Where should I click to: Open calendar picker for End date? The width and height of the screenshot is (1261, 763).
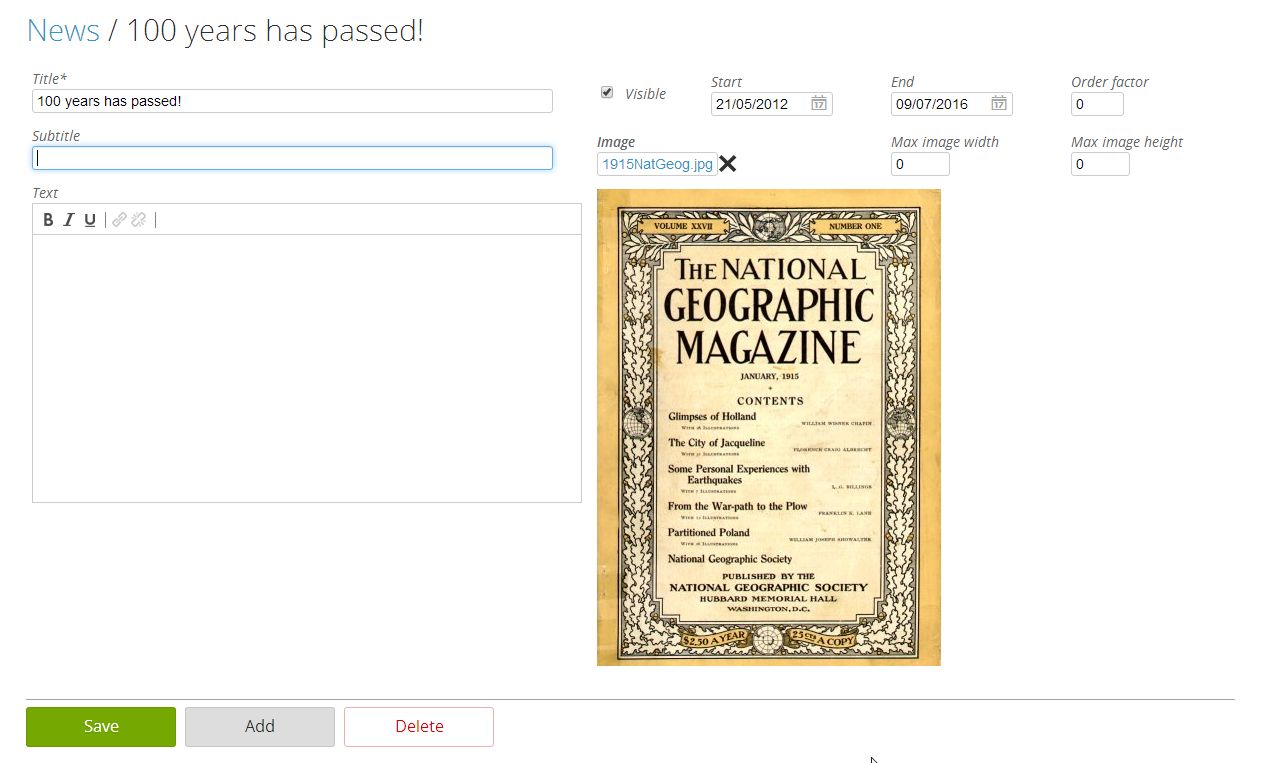(999, 104)
